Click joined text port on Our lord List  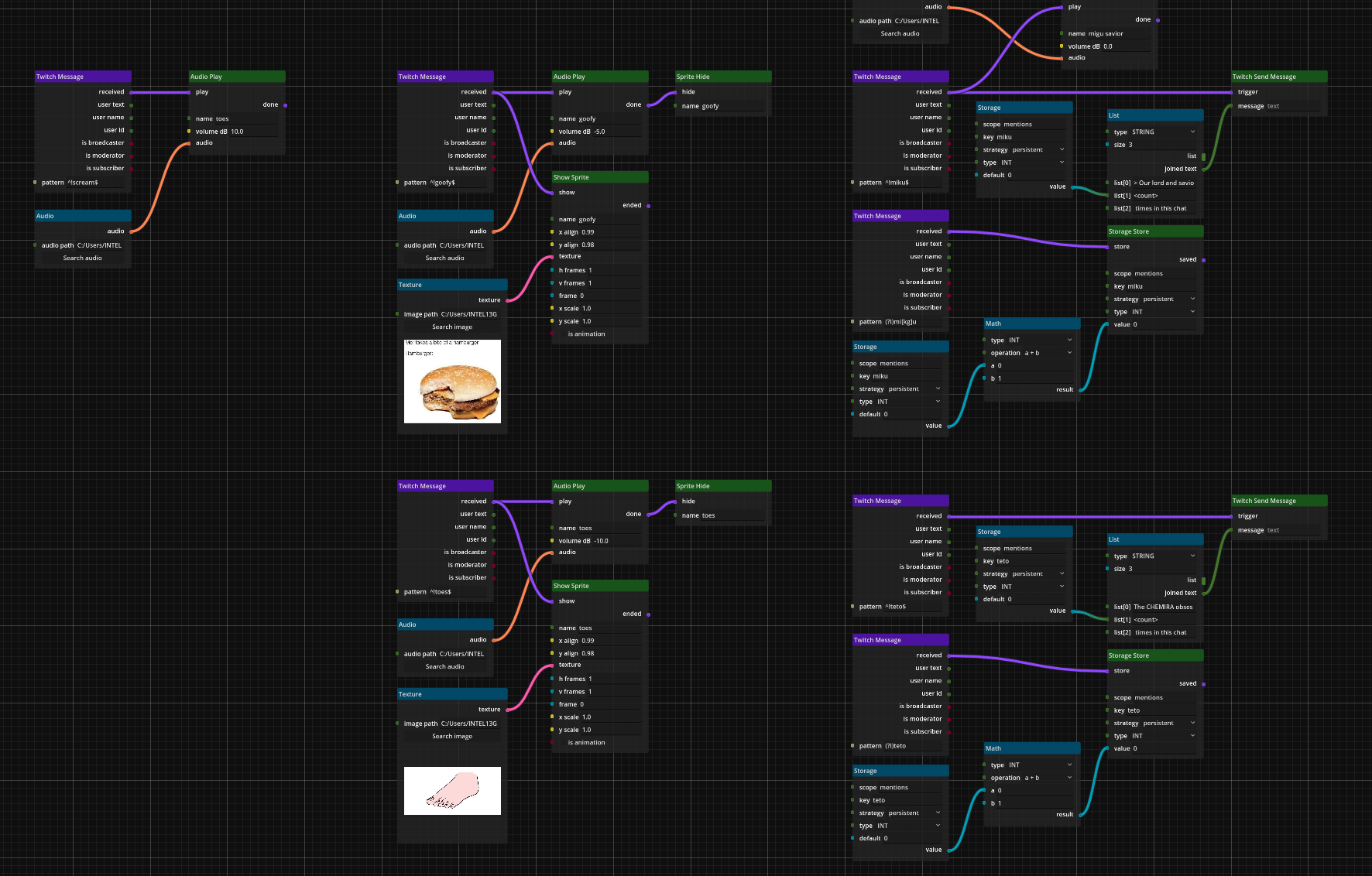point(1203,169)
